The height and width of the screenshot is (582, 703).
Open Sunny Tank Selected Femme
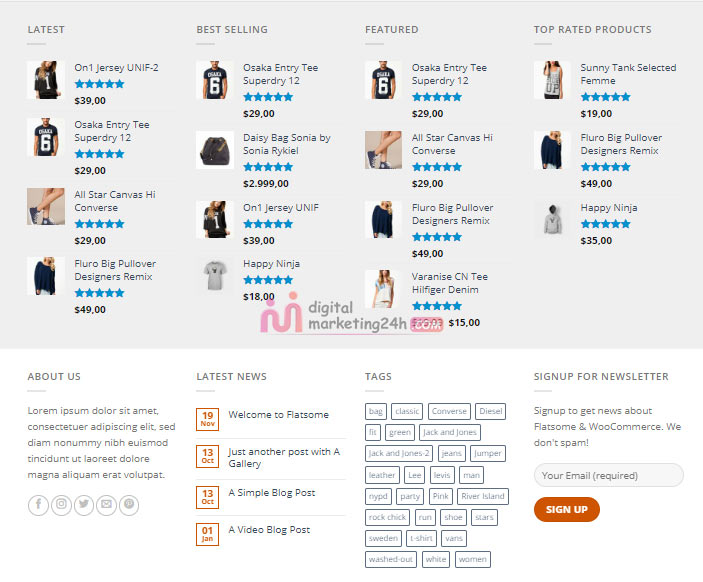[x=628, y=74]
